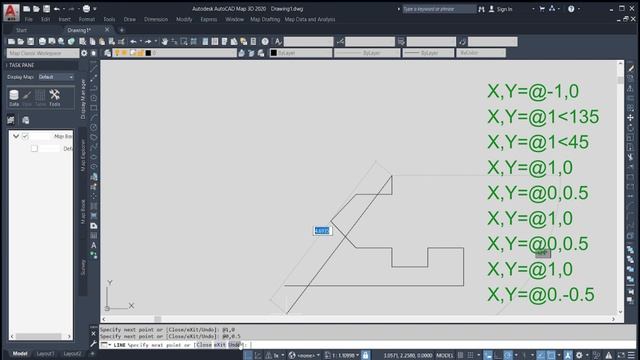640x360 pixels.
Task: Open the coordinate system none dropdown on status bar
Action: [x=304, y=356]
